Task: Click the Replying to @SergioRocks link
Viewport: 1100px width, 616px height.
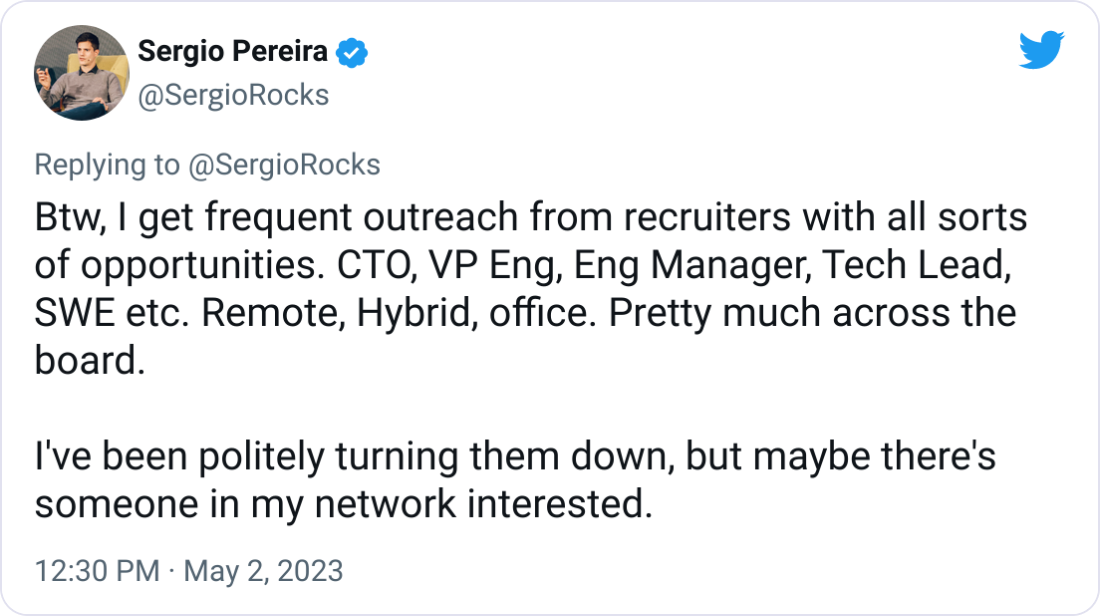Action: (207, 164)
